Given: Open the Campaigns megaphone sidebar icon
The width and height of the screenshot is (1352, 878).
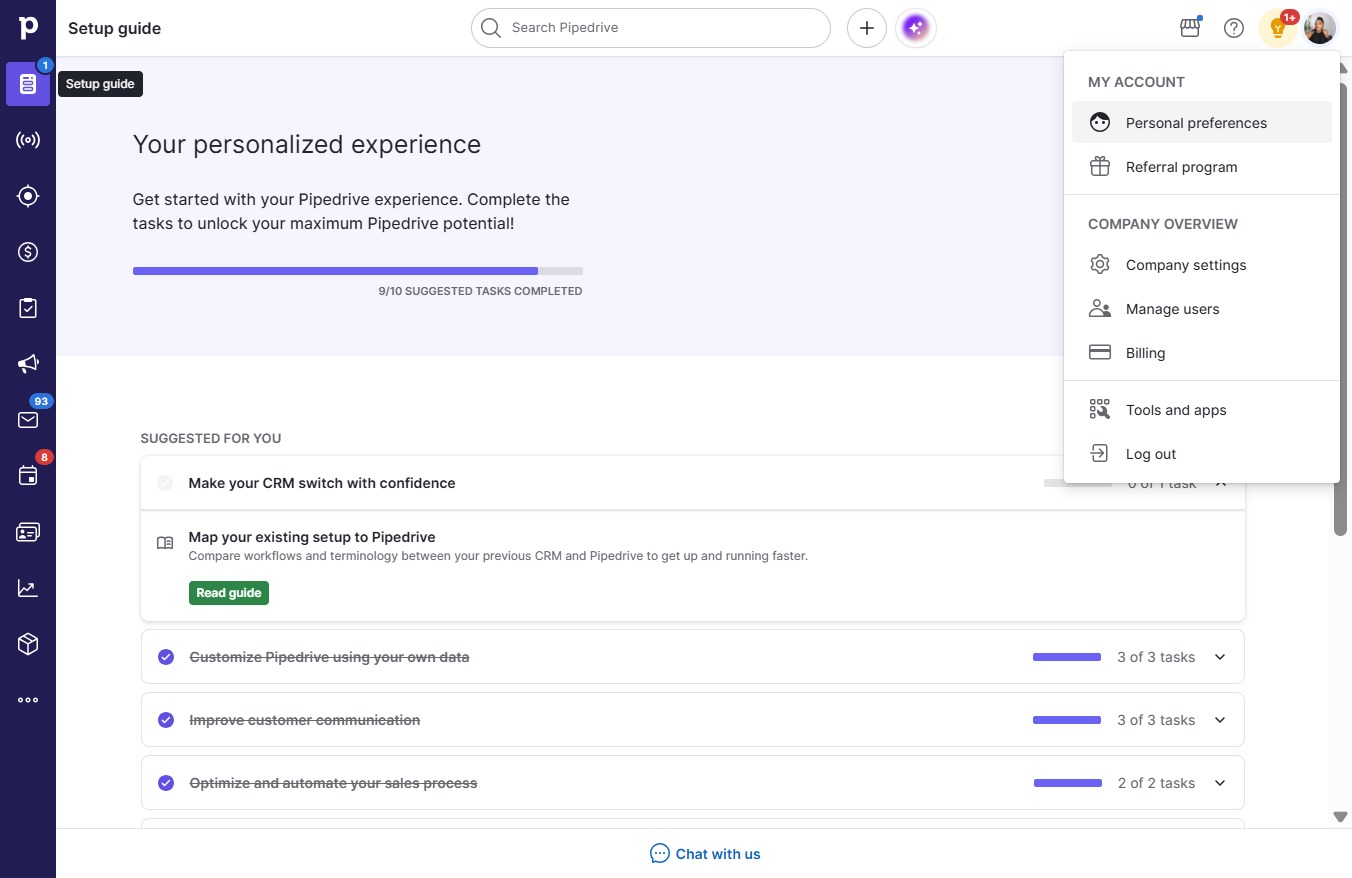Looking at the screenshot, I should click(28, 364).
